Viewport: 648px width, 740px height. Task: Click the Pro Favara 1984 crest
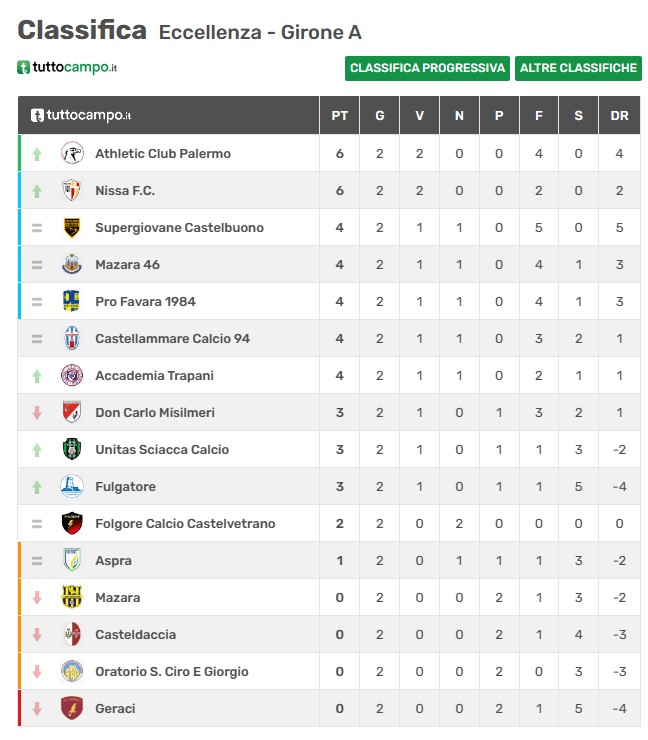point(72,301)
